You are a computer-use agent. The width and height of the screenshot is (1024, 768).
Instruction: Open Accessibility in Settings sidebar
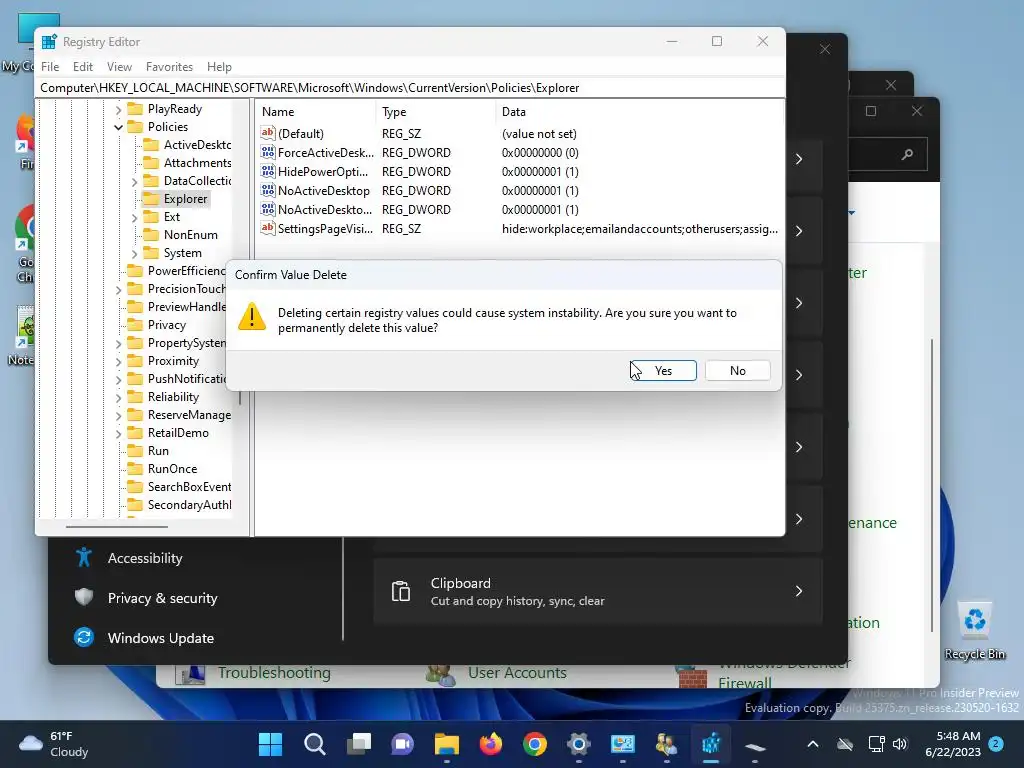(x=144, y=558)
